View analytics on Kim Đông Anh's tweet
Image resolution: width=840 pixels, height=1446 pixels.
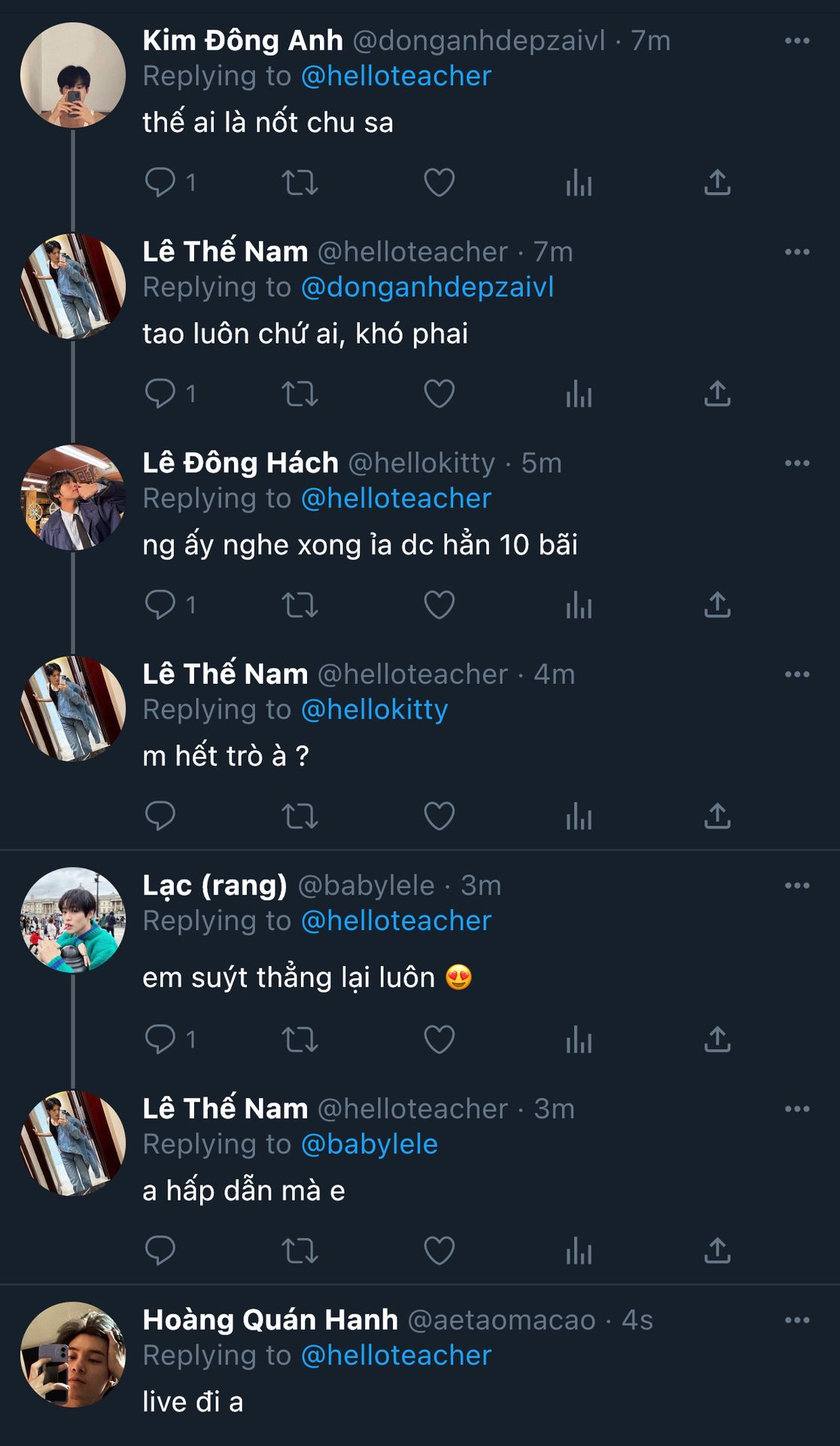tap(579, 182)
